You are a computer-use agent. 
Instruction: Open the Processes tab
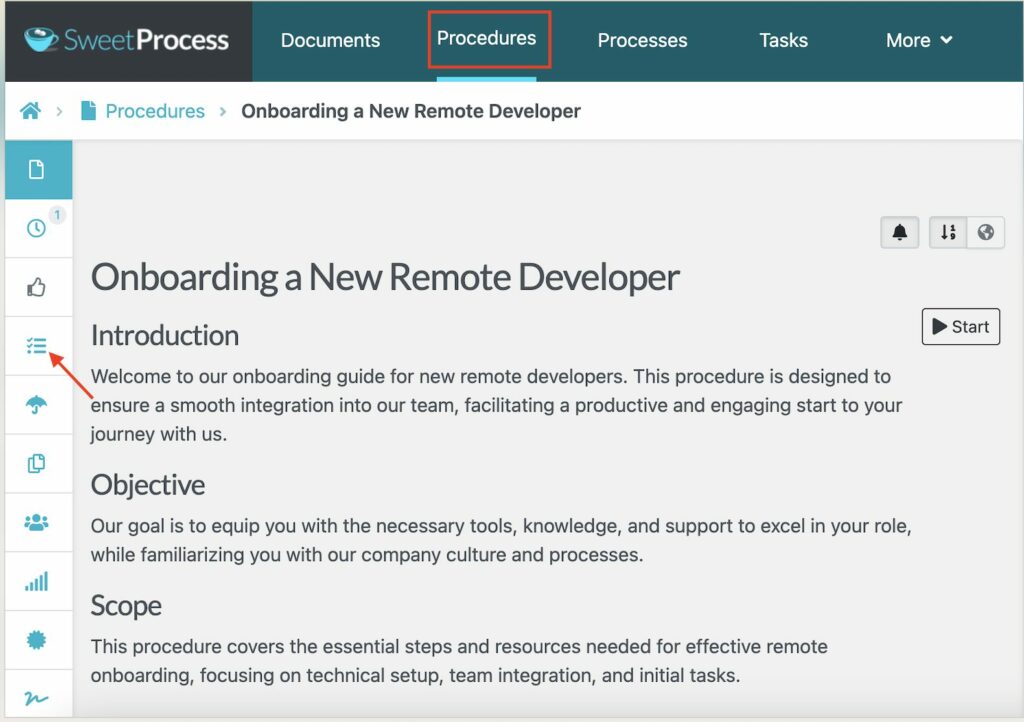point(642,41)
